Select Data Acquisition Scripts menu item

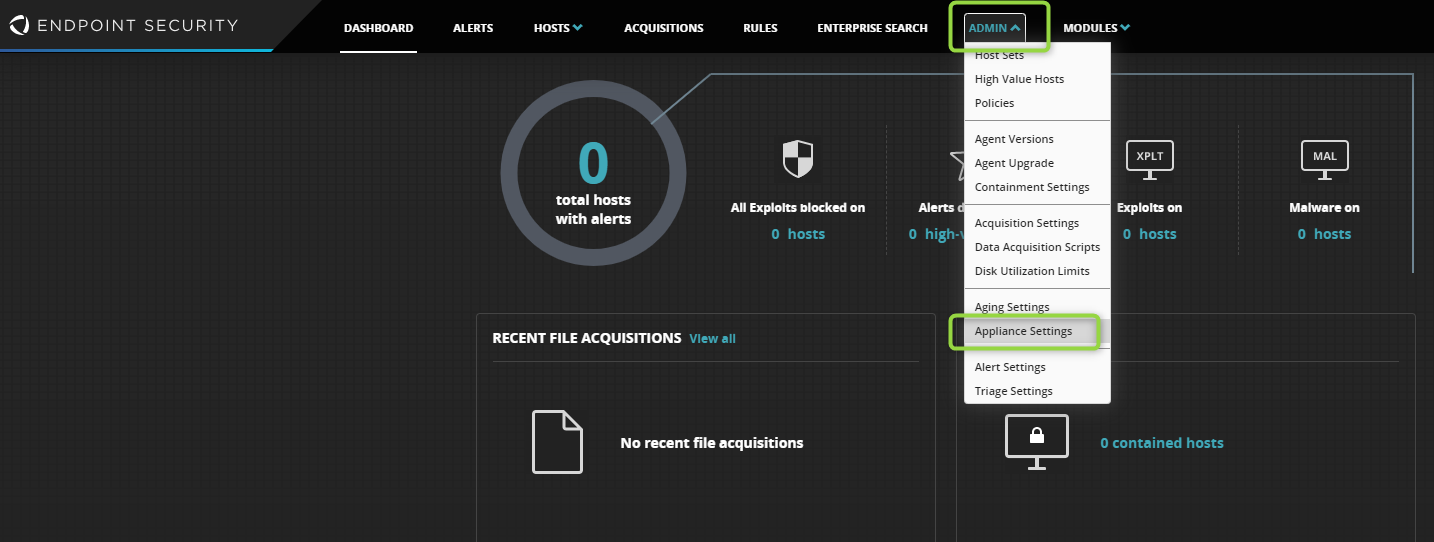click(1037, 247)
